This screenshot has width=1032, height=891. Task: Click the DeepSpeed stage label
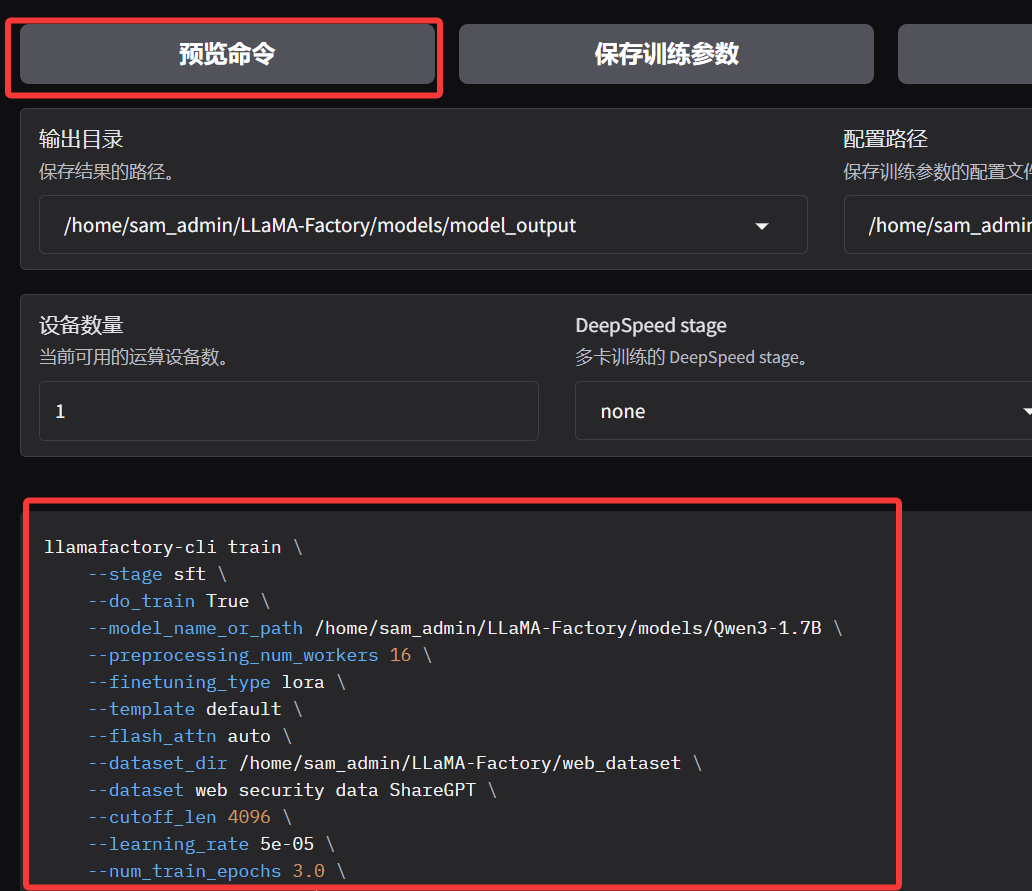click(x=651, y=325)
